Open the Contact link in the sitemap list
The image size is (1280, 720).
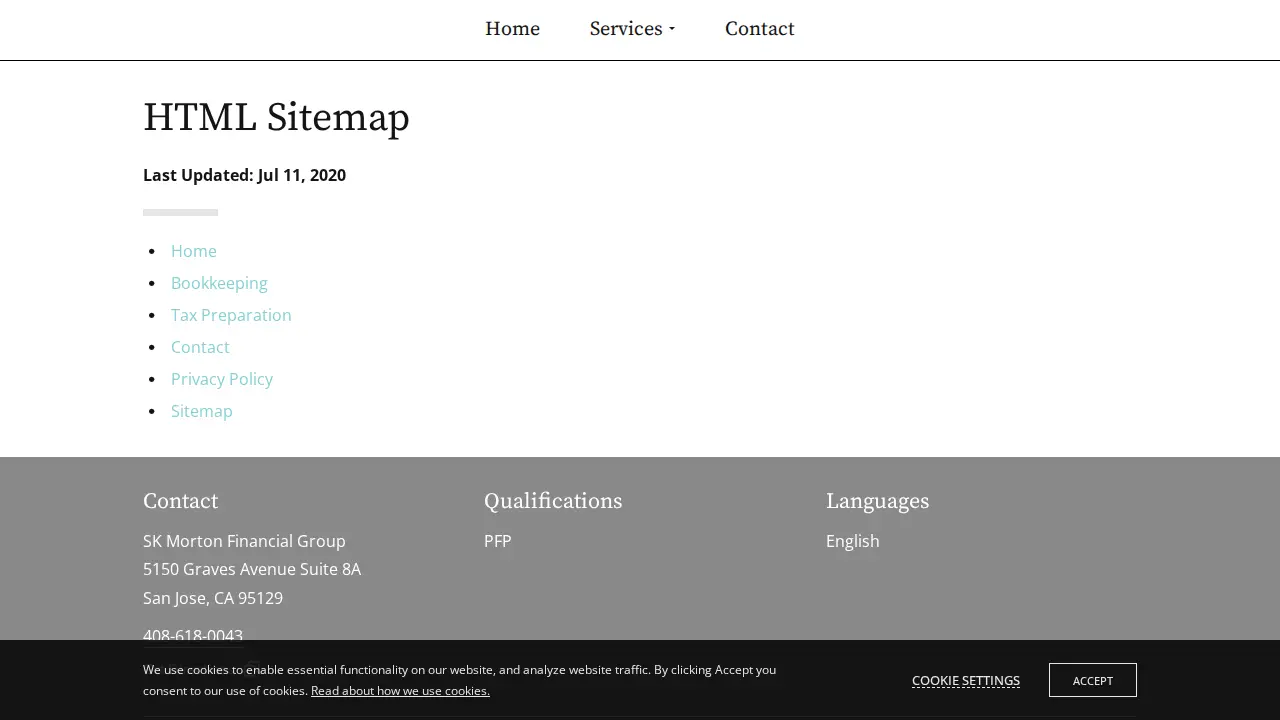coord(200,347)
